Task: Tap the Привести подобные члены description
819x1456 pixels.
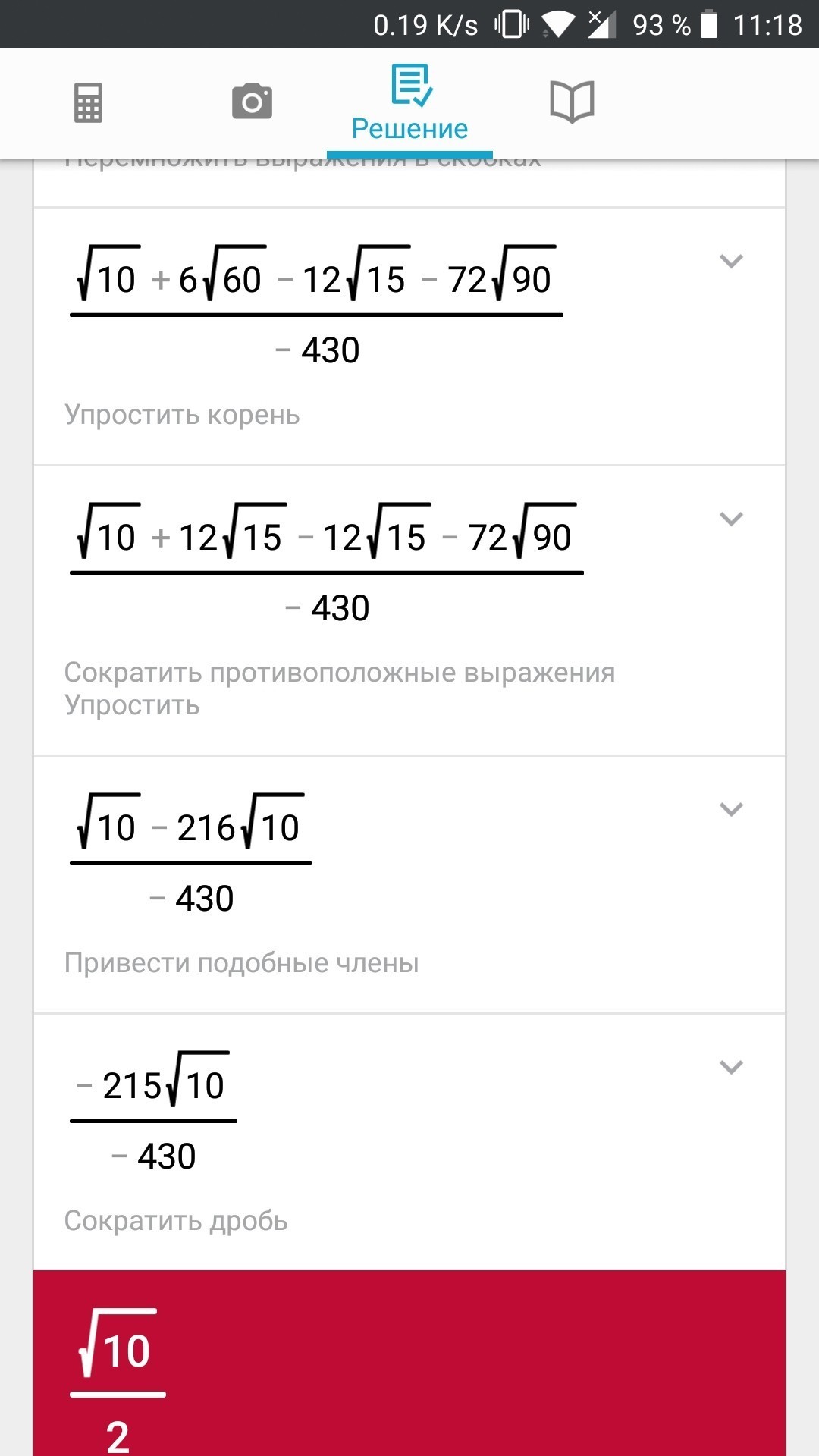Action: (x=241, y=963)
